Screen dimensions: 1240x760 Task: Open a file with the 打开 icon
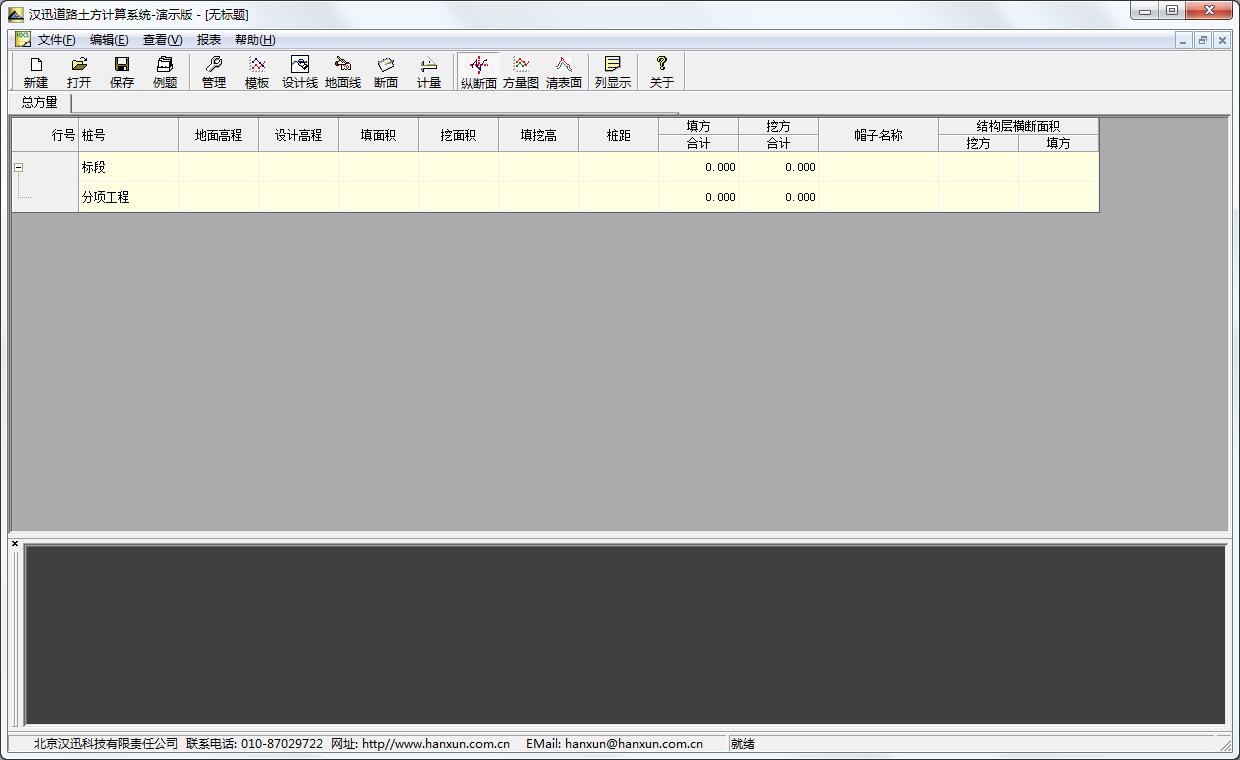79,72
